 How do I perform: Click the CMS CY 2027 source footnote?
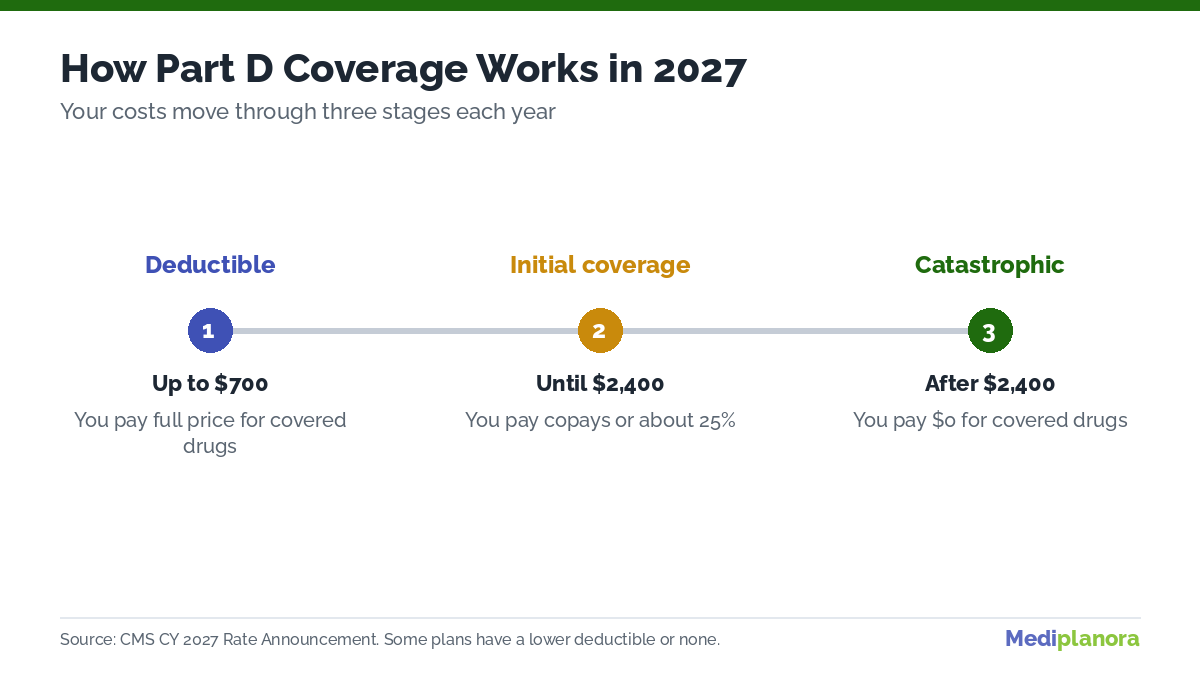click(390, 640)
